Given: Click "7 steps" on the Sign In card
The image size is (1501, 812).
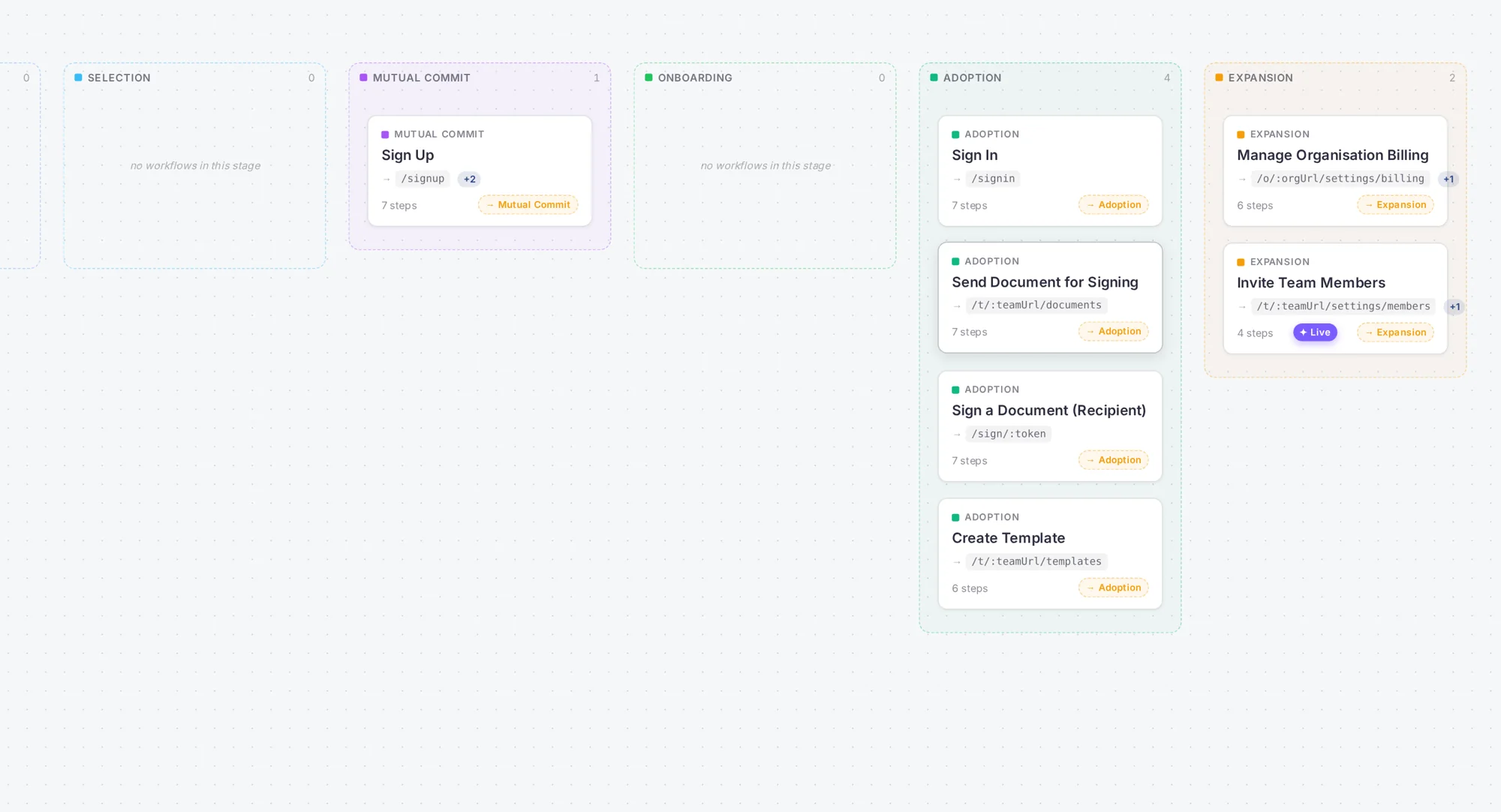Looking at the screenshot, I should [970, 206].
